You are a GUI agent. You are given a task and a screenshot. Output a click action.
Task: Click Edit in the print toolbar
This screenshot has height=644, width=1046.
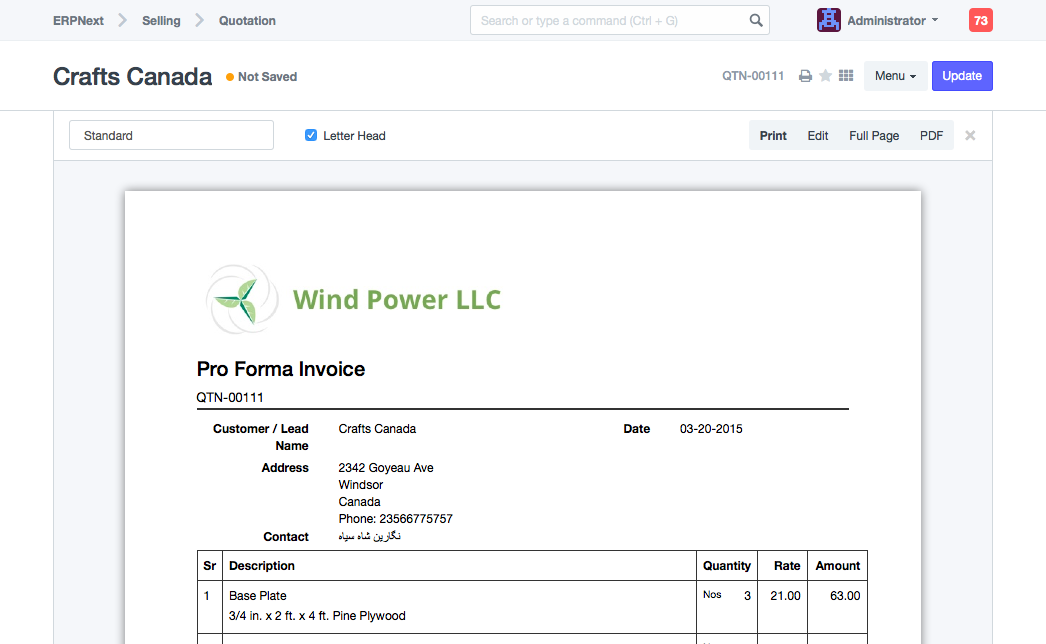pos(818,136)
